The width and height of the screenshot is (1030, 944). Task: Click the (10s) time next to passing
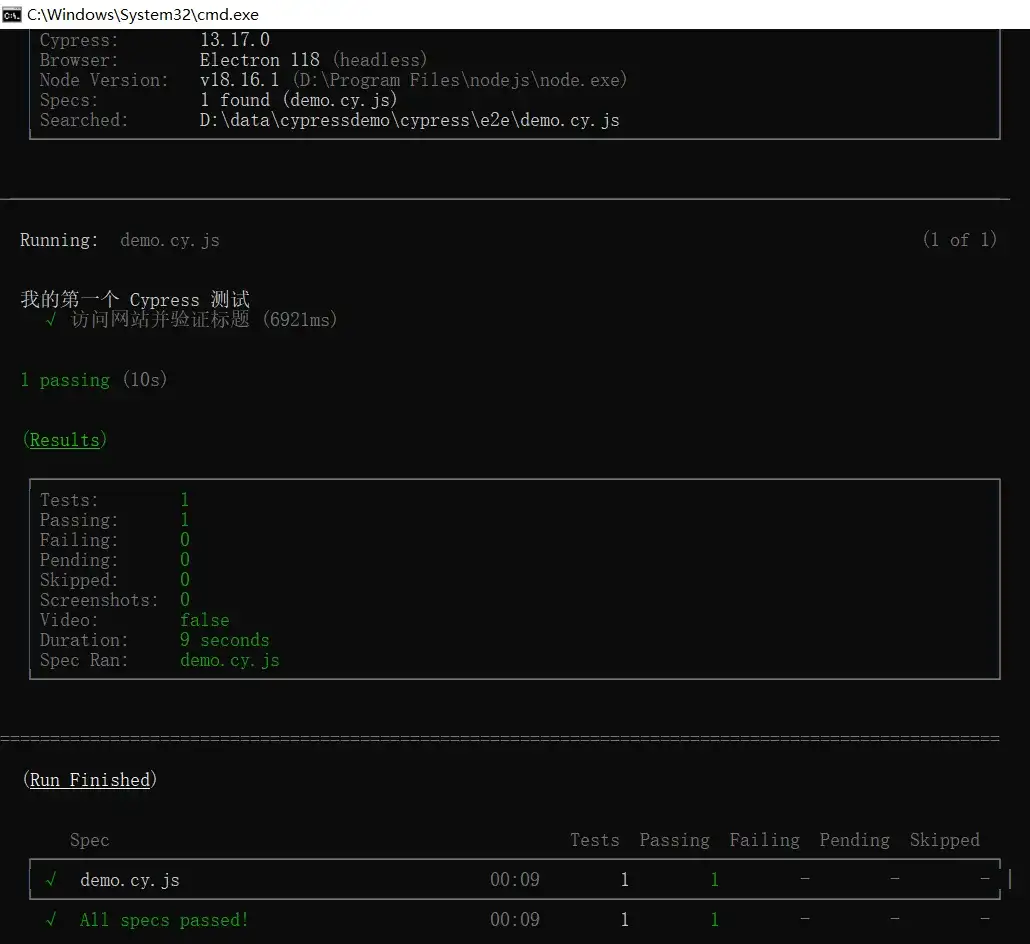(145, 379)
